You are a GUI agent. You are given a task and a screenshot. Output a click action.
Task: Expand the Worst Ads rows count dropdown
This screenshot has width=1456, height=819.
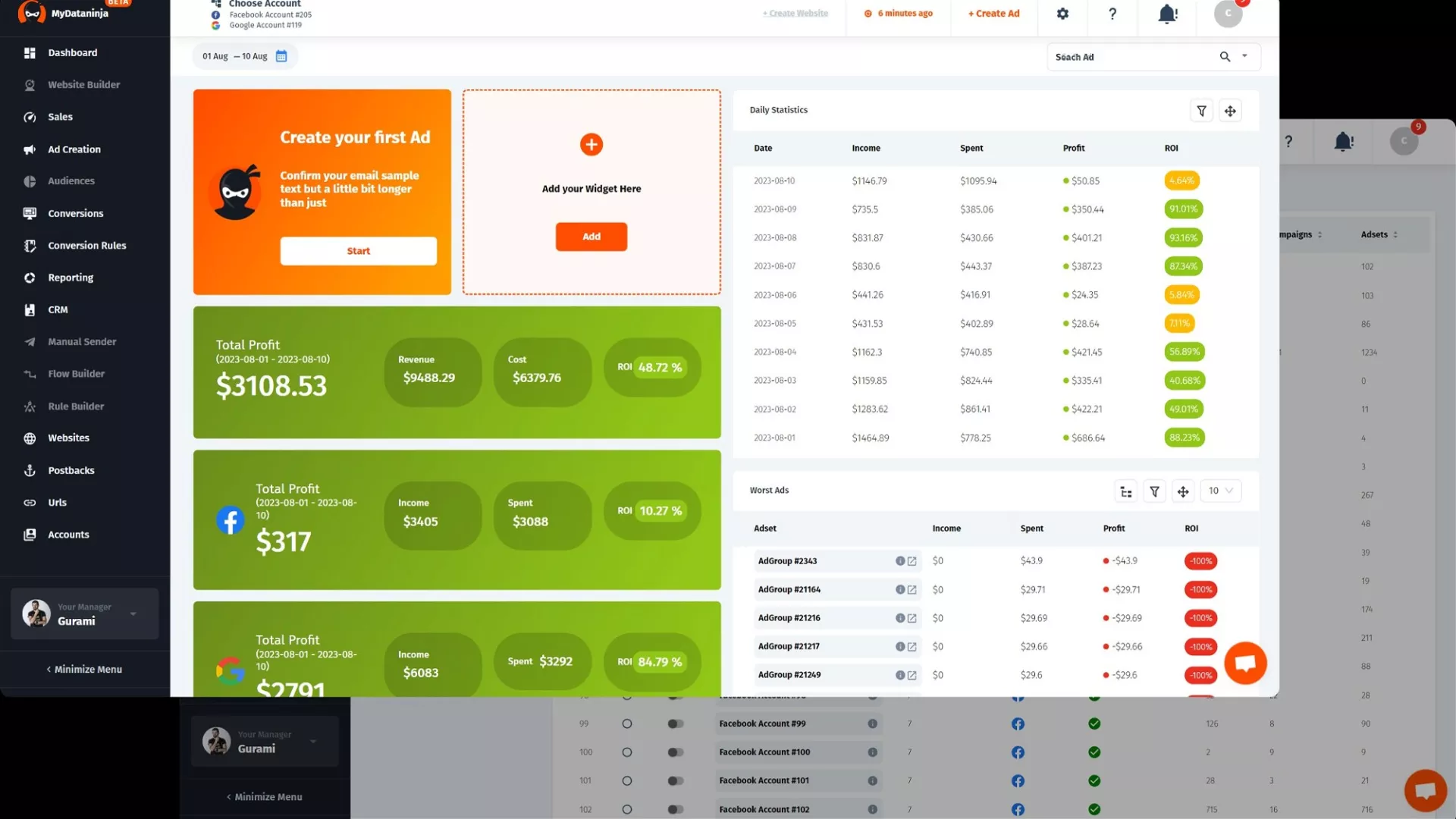point(1220,491)
